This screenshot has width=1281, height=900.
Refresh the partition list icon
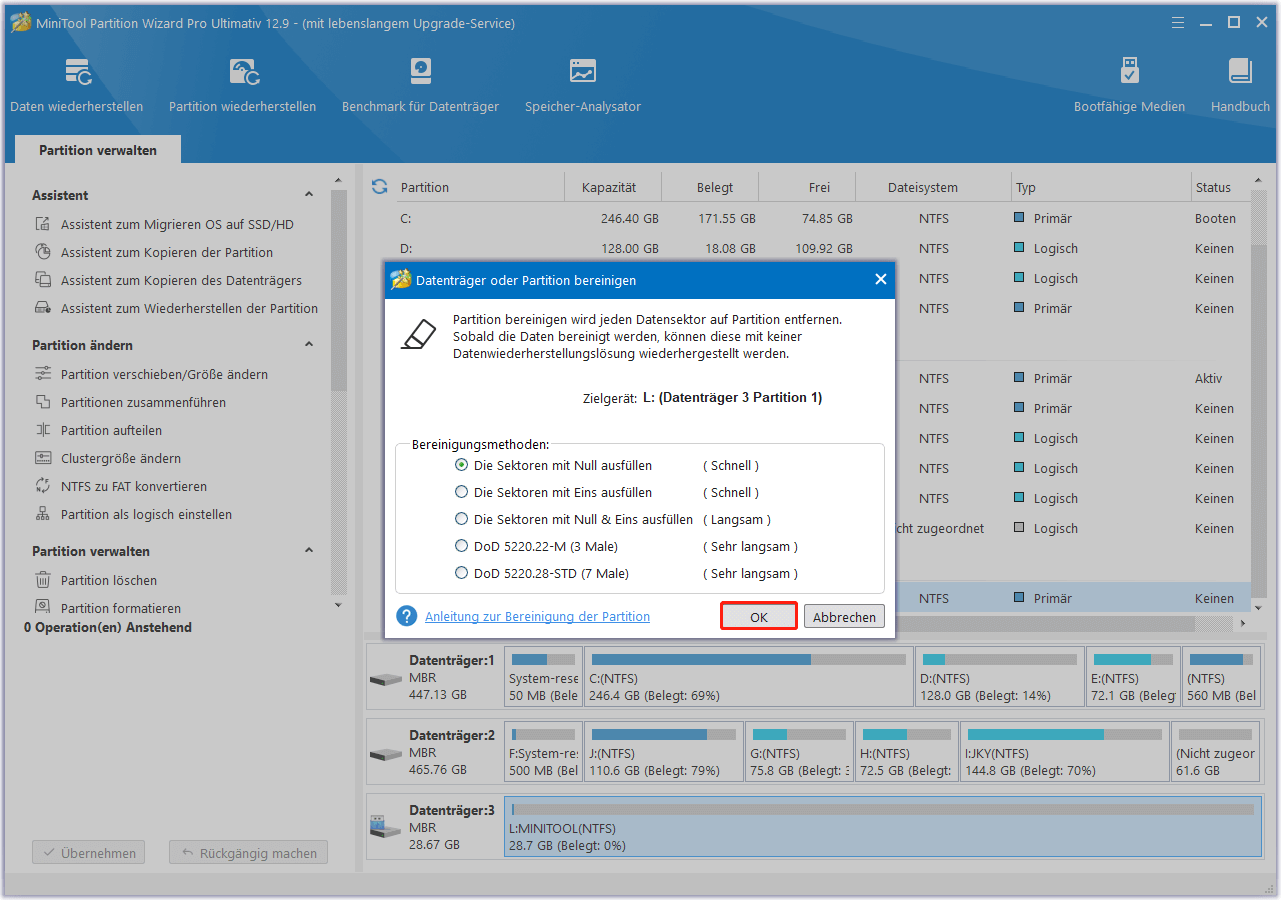379,187
